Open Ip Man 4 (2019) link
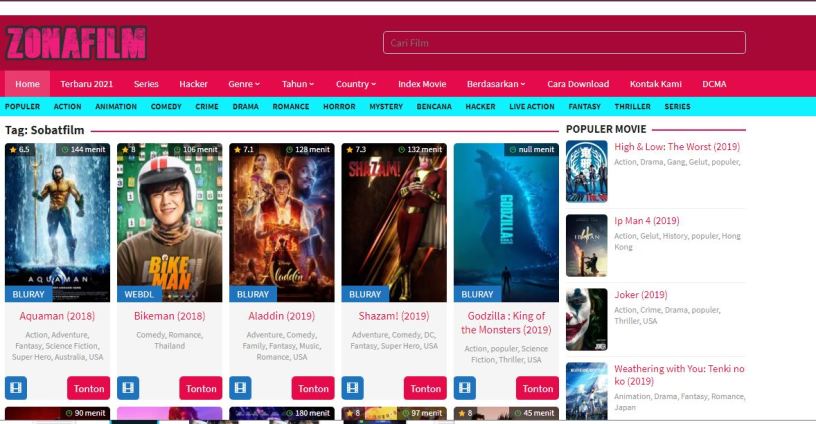The width and height of the screenshot is (816, 424). point(647,221)
